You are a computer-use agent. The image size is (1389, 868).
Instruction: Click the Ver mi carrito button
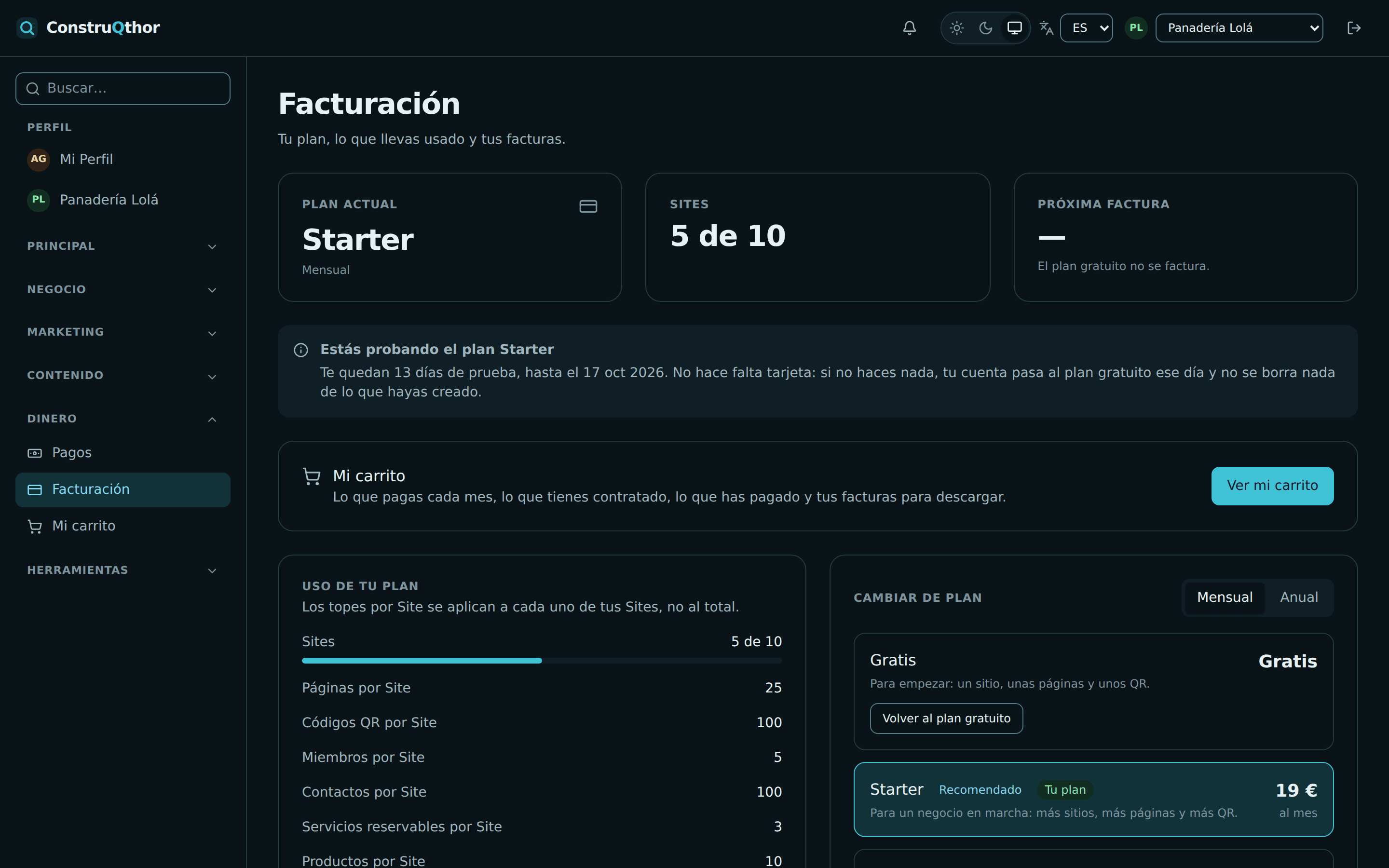point(1272,486)
